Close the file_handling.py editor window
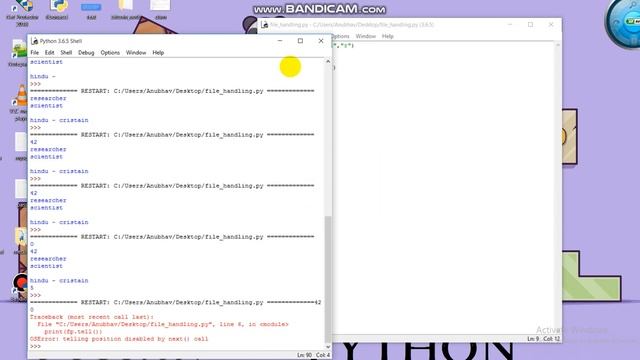 pos(551,25)
